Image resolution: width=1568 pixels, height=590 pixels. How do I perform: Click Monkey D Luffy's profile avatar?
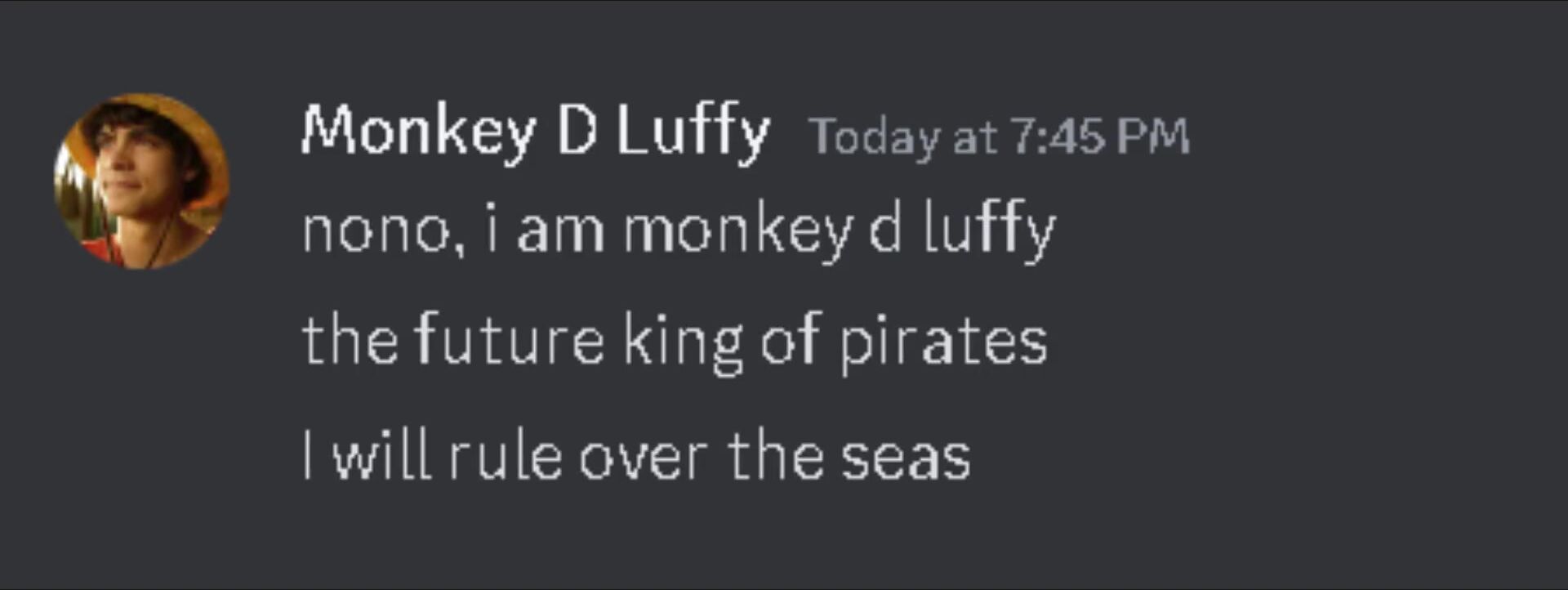tap(141, 181)
